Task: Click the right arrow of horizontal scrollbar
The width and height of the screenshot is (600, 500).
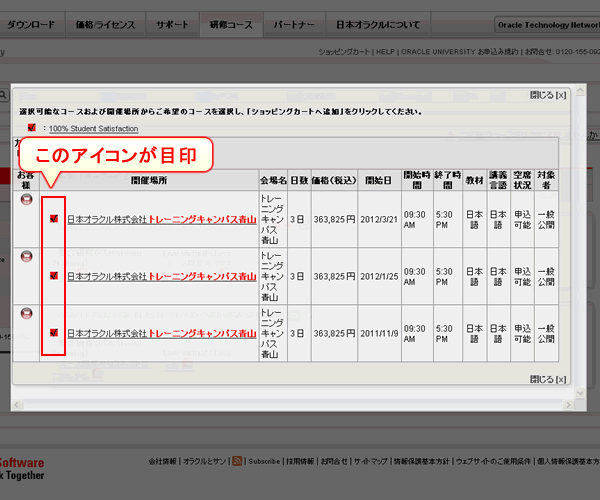Action: 569,405
